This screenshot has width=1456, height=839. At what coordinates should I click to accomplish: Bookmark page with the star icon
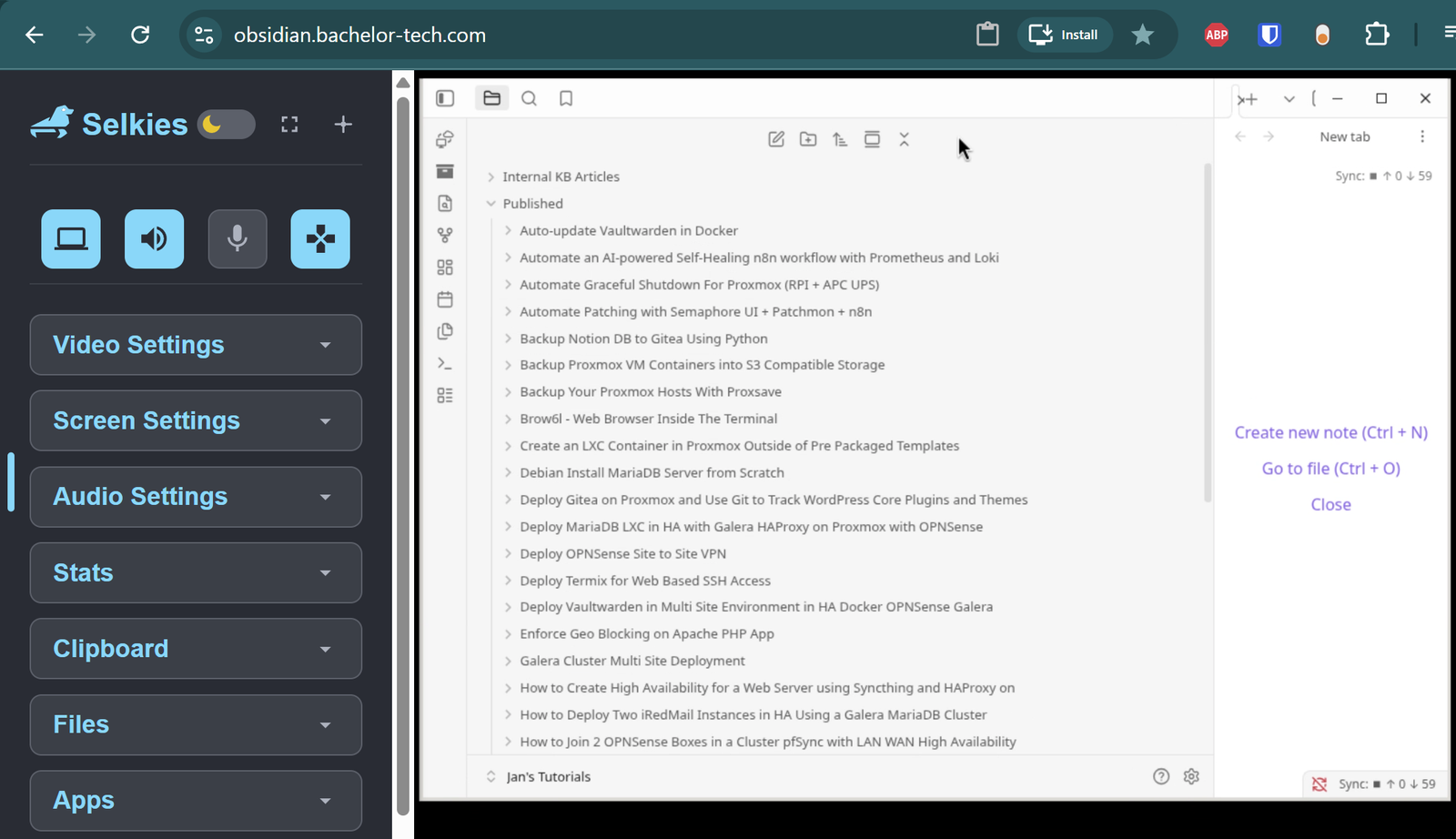[1143, 35]
